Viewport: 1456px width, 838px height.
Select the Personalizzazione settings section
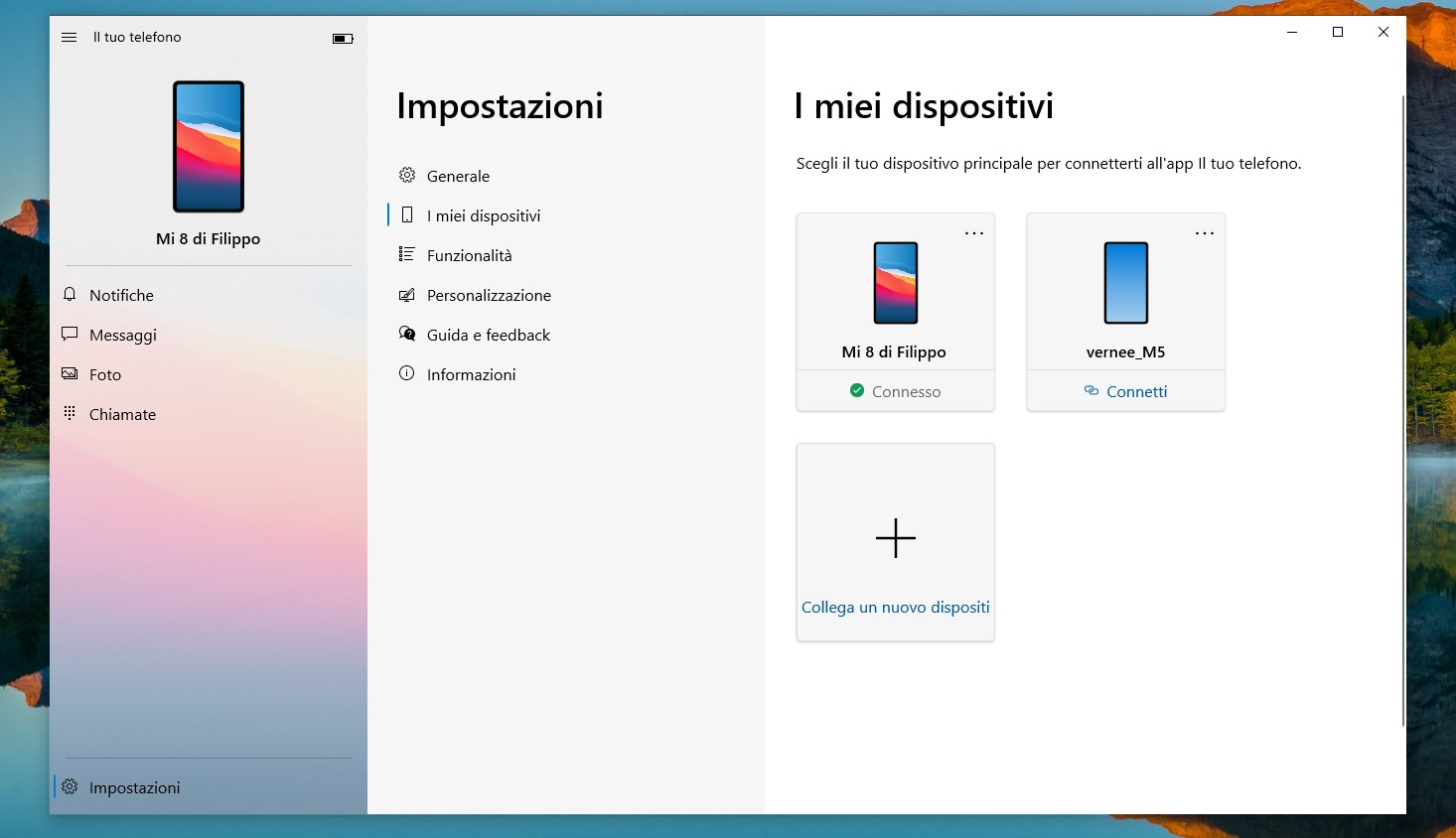[566, 295]
